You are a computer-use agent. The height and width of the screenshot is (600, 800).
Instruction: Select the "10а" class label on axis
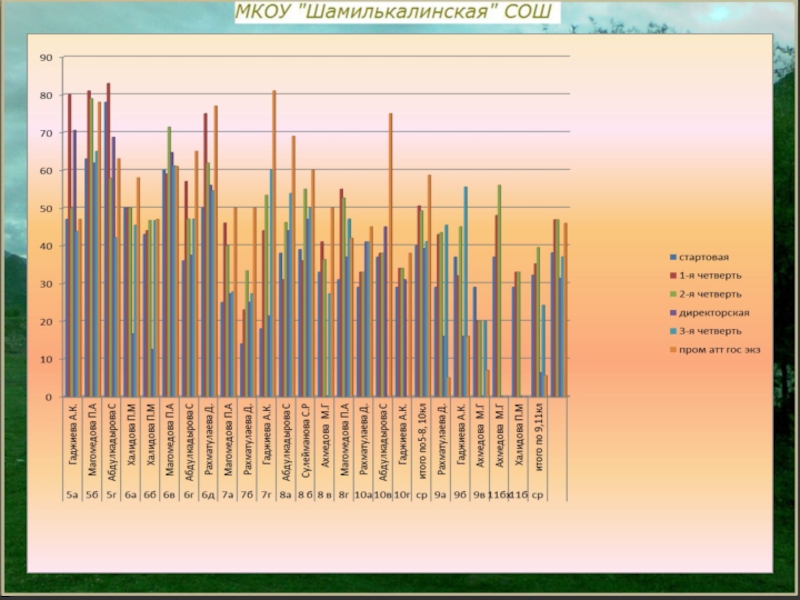pos(364,494)
